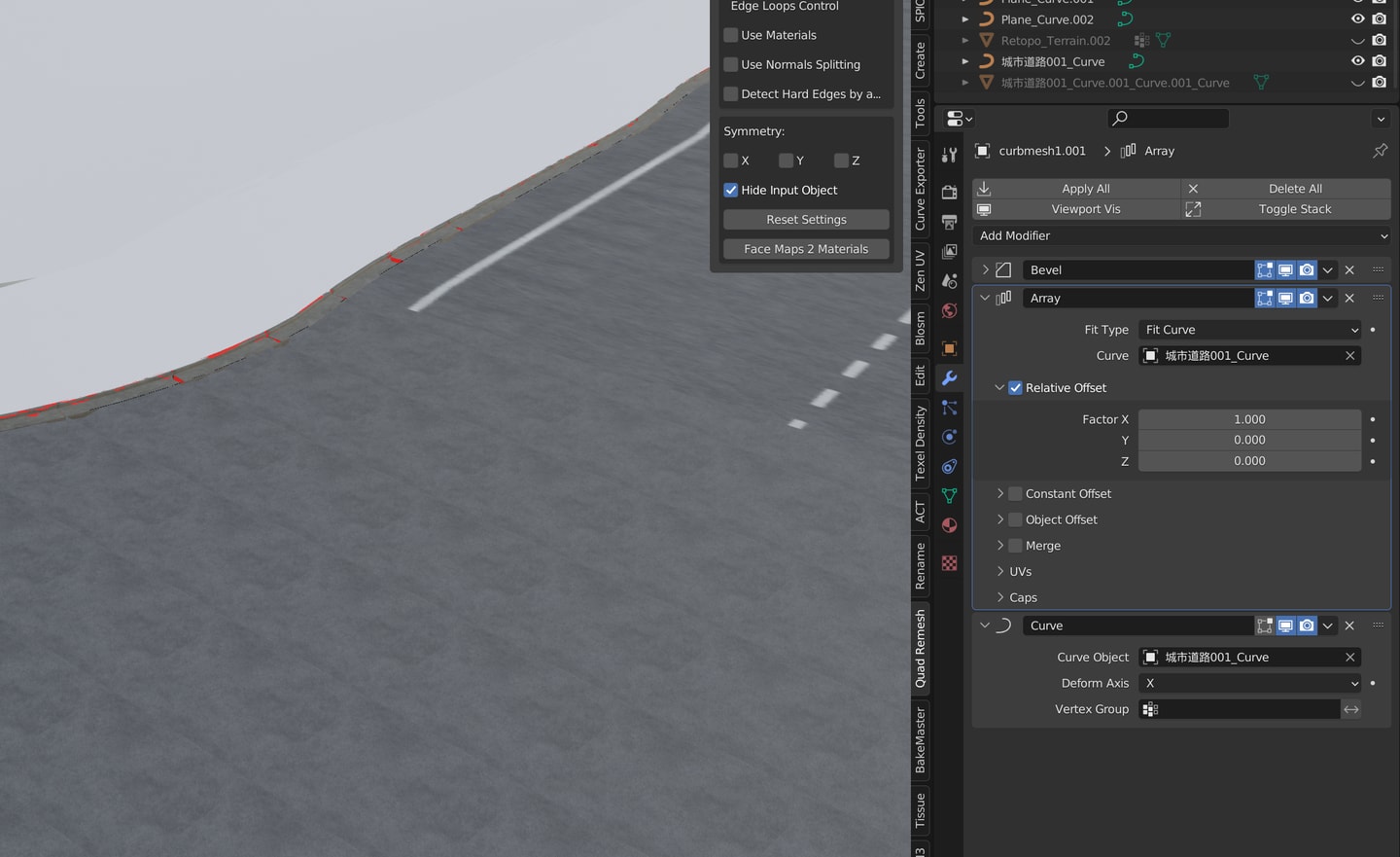Open the World properties tab icon
The width and height of the screenshot is (1400, 857).
pos(949,310)
